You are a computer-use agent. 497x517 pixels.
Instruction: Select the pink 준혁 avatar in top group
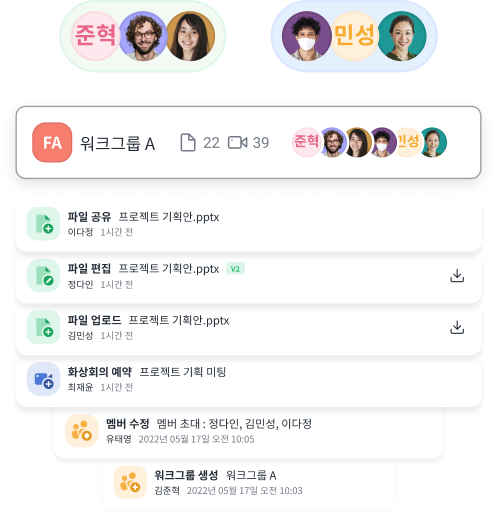coord(95,36)
